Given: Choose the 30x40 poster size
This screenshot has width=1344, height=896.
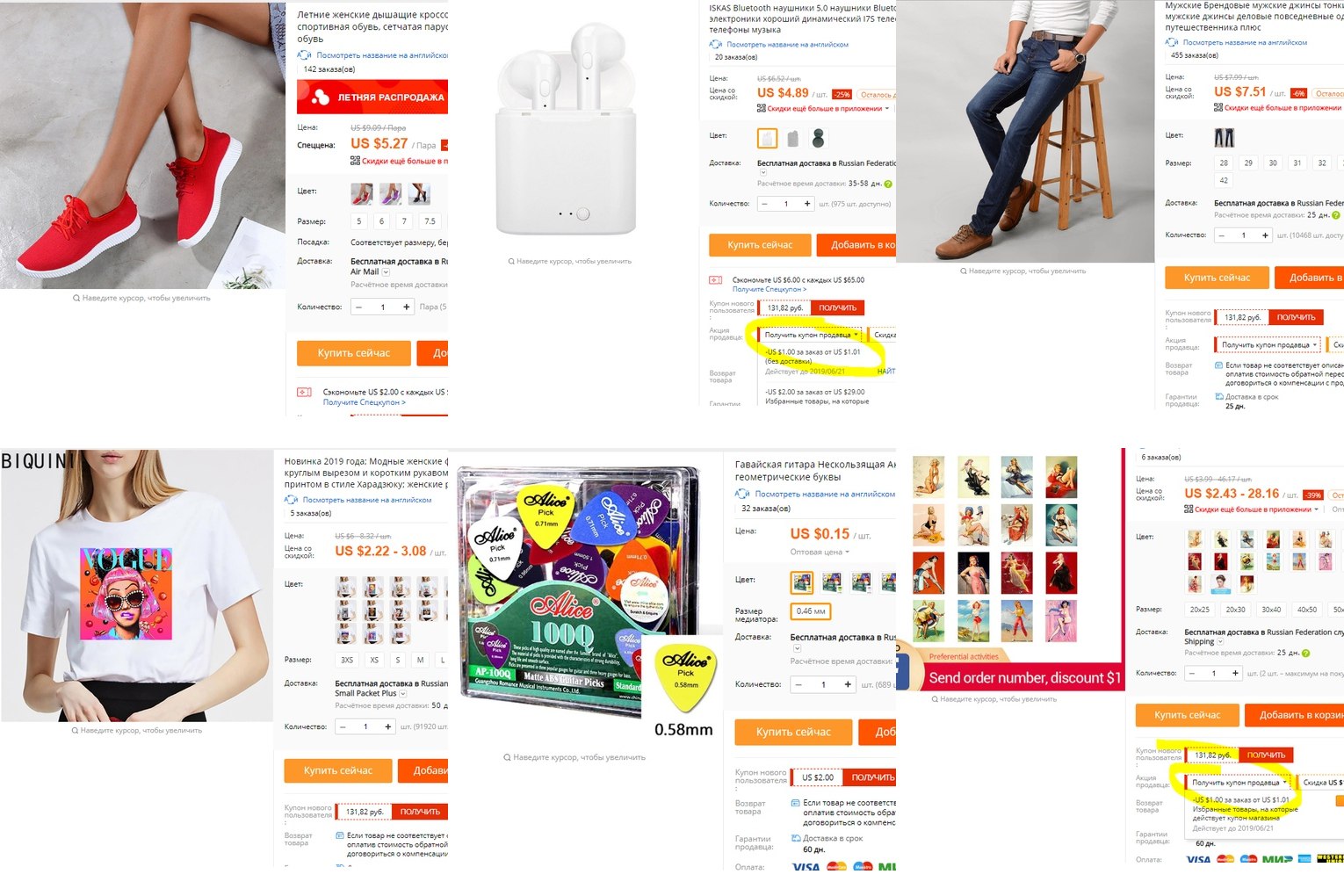Looking at the screenshot, I should coord(1271,609).
